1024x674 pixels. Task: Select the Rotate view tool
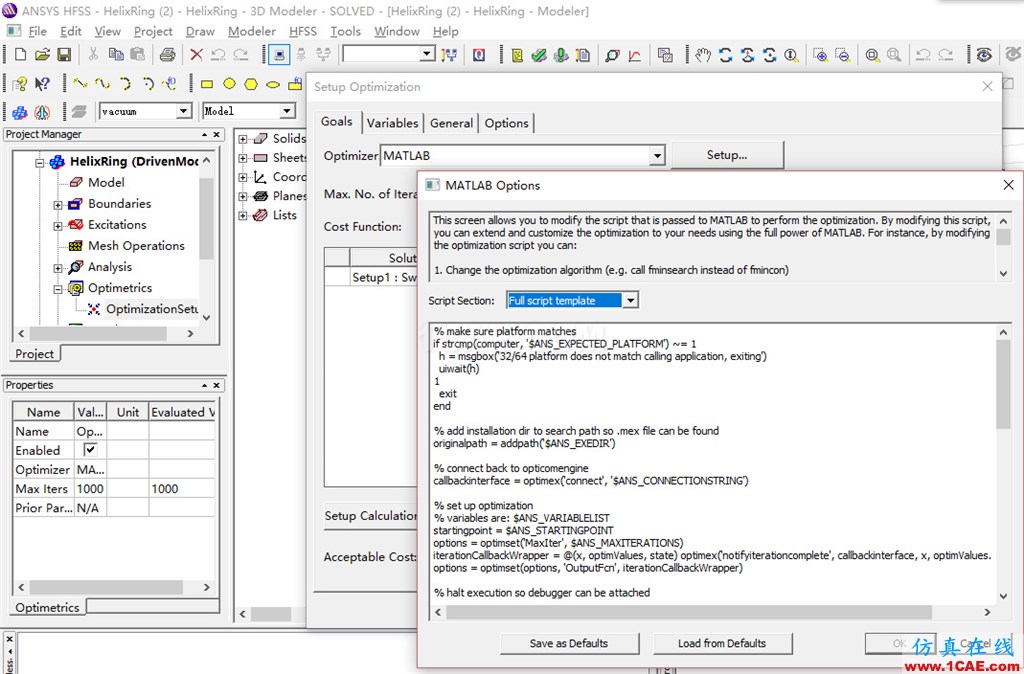click(x=726, y=56)
